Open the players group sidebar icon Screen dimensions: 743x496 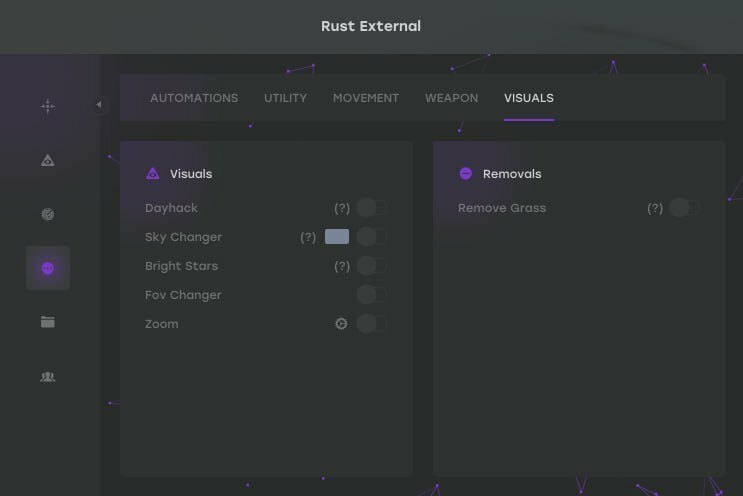[47, 377]
